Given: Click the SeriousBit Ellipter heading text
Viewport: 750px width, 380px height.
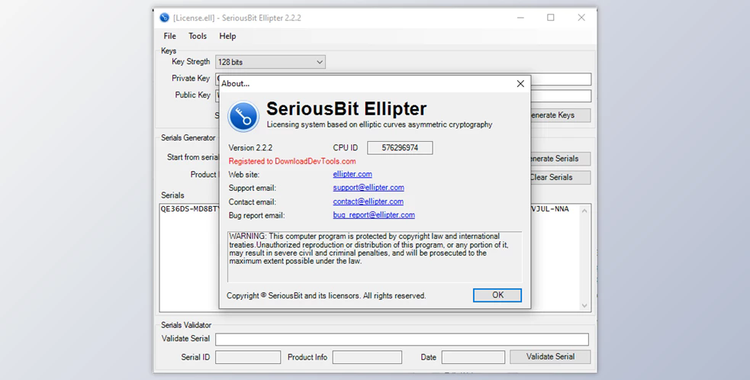Looking at the screenshot, I should pos(346,109).
